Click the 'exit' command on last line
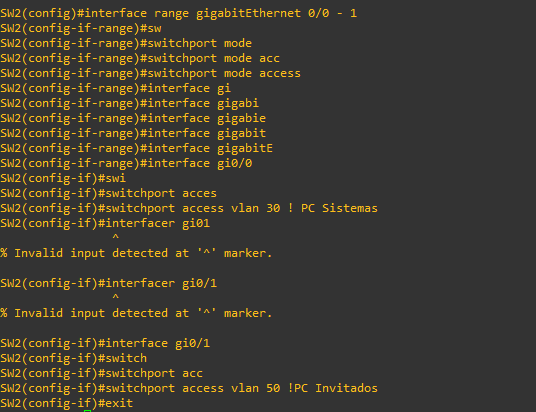Image resolution: width=536 pixels, height=412 pixels. [x=119, y=403]
